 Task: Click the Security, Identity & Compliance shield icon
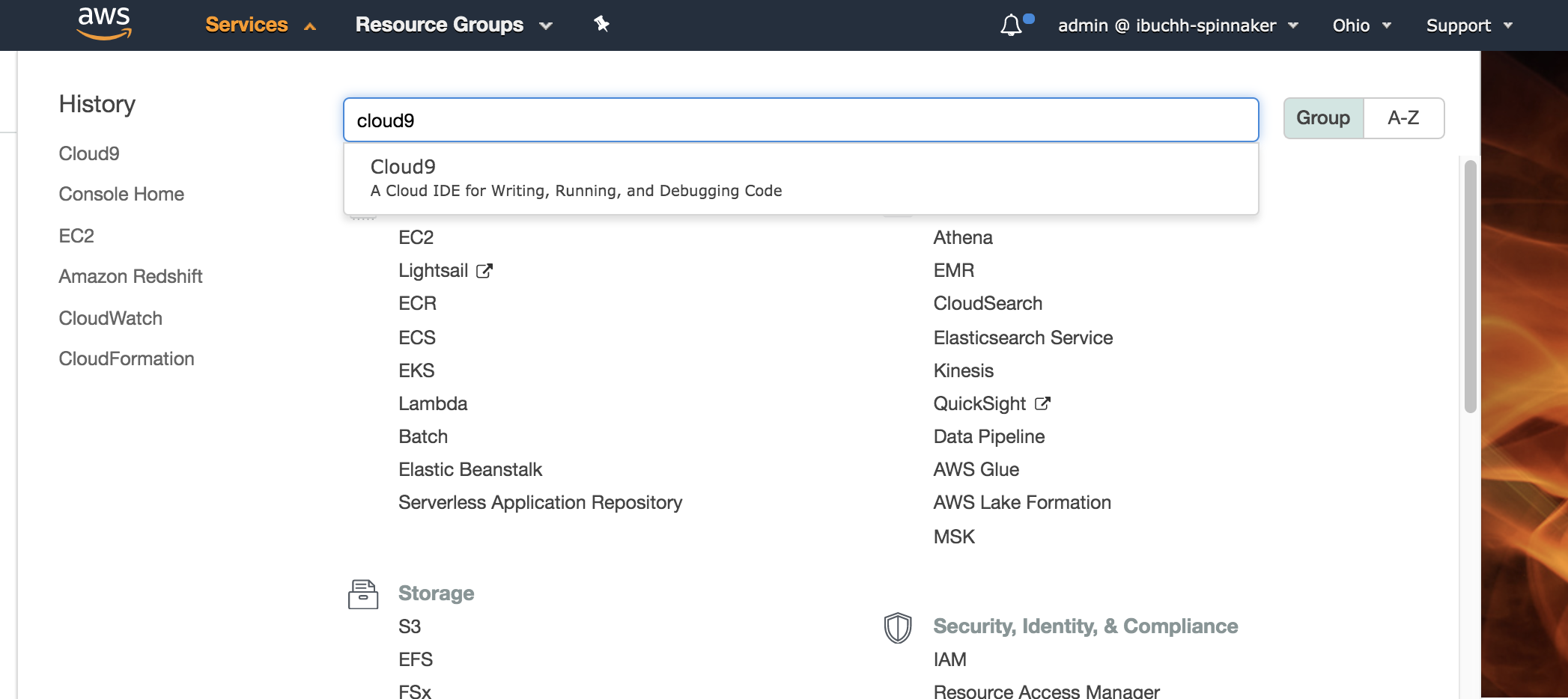coord(896,628)
